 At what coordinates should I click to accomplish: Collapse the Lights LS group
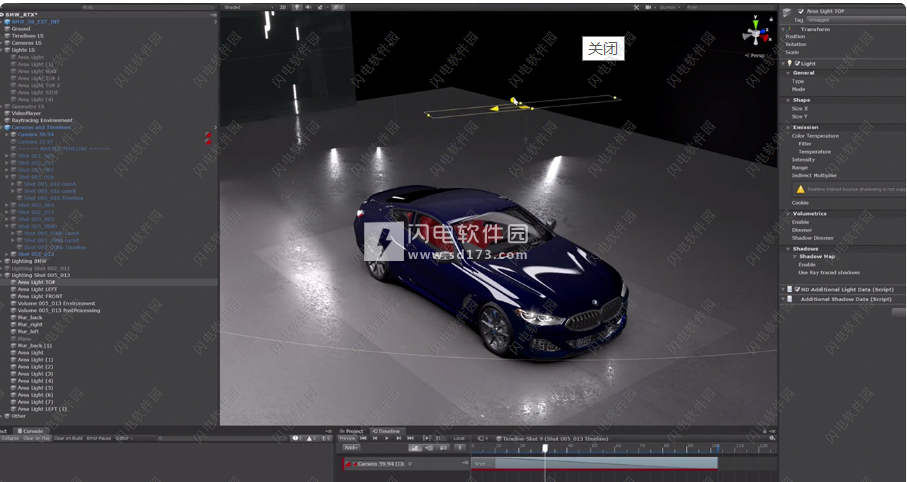(2, 50)
